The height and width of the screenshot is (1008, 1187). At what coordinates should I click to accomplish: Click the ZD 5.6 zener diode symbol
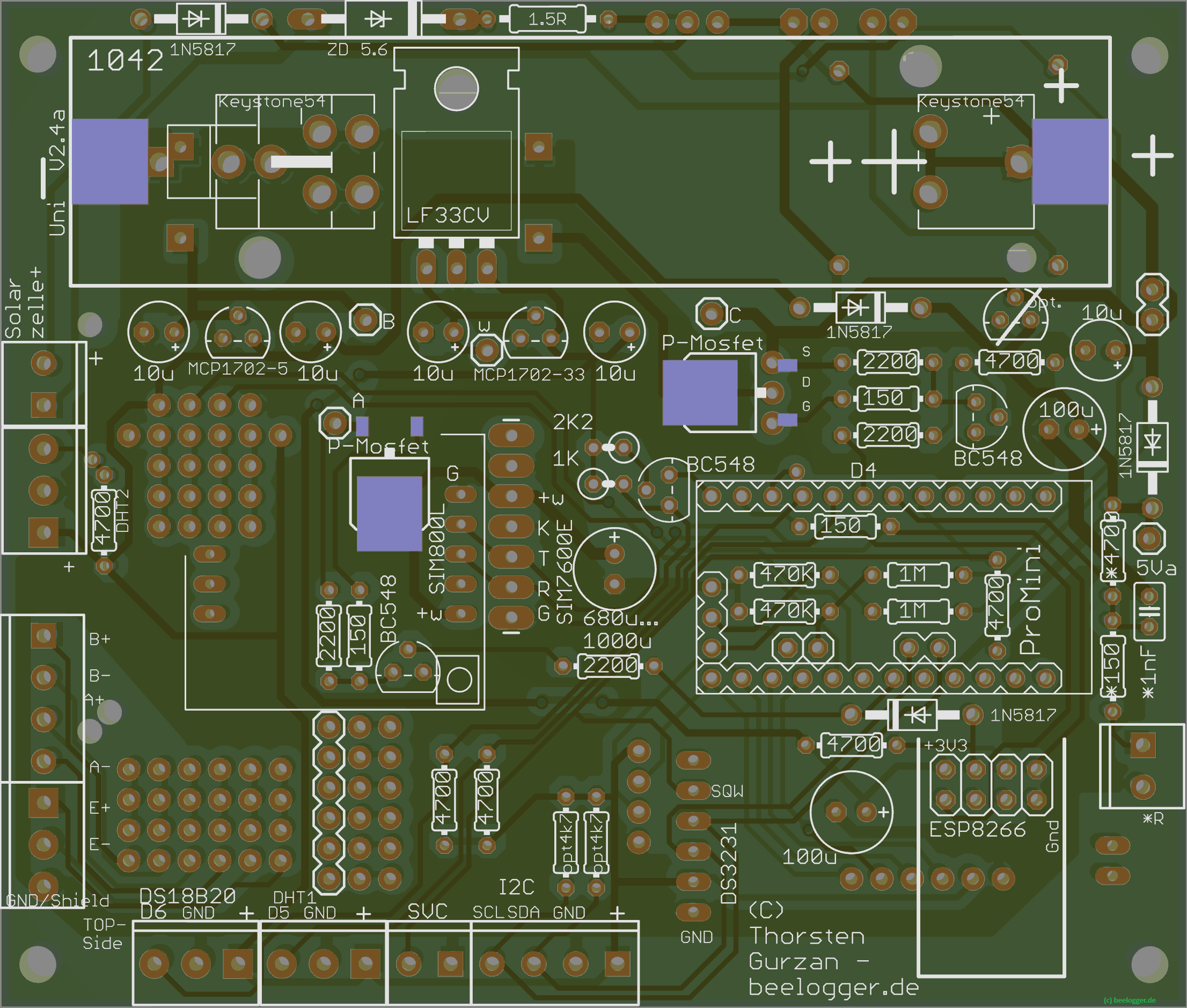click(x=378, y=19)
